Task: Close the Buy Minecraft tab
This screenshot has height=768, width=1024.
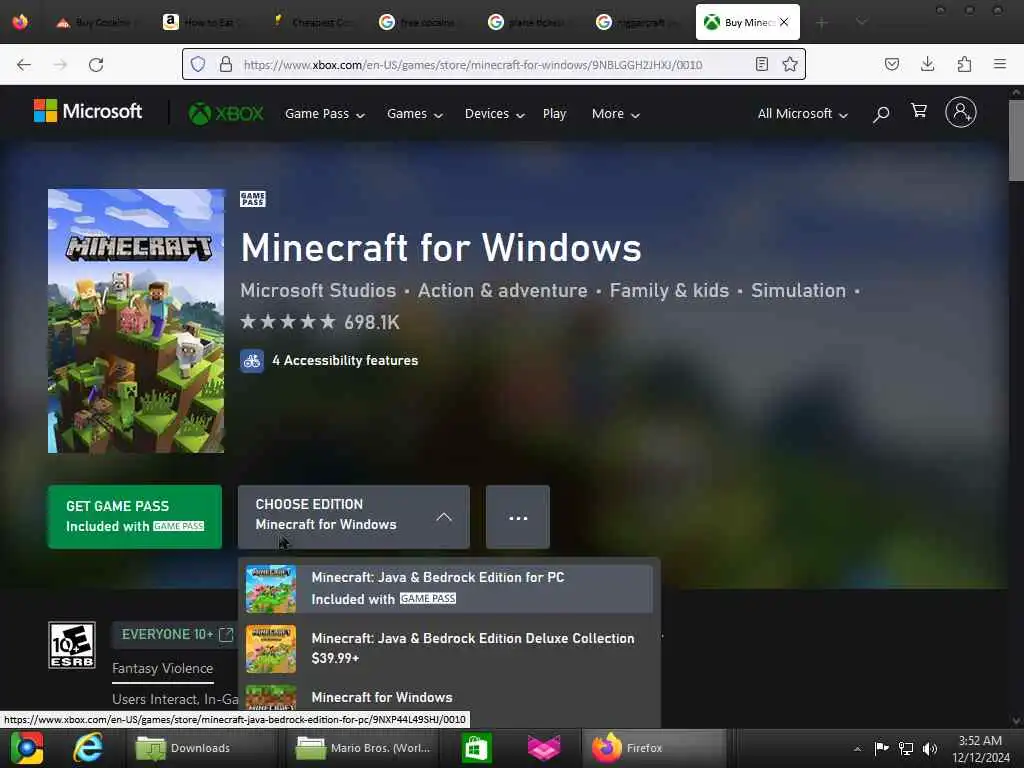Action: click(784, 22)
